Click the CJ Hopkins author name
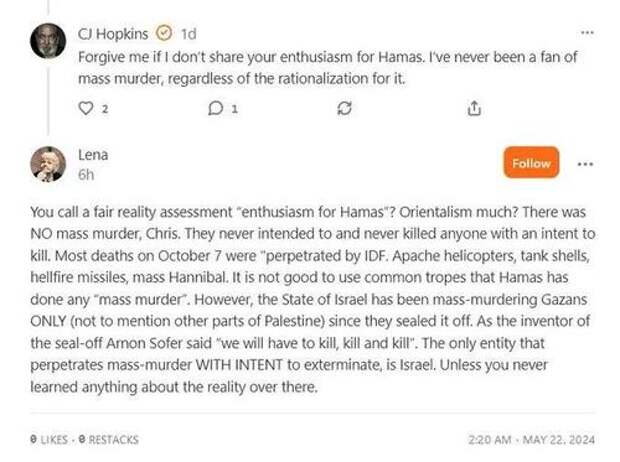Screen dimensions: 620x462 point(114,31)
